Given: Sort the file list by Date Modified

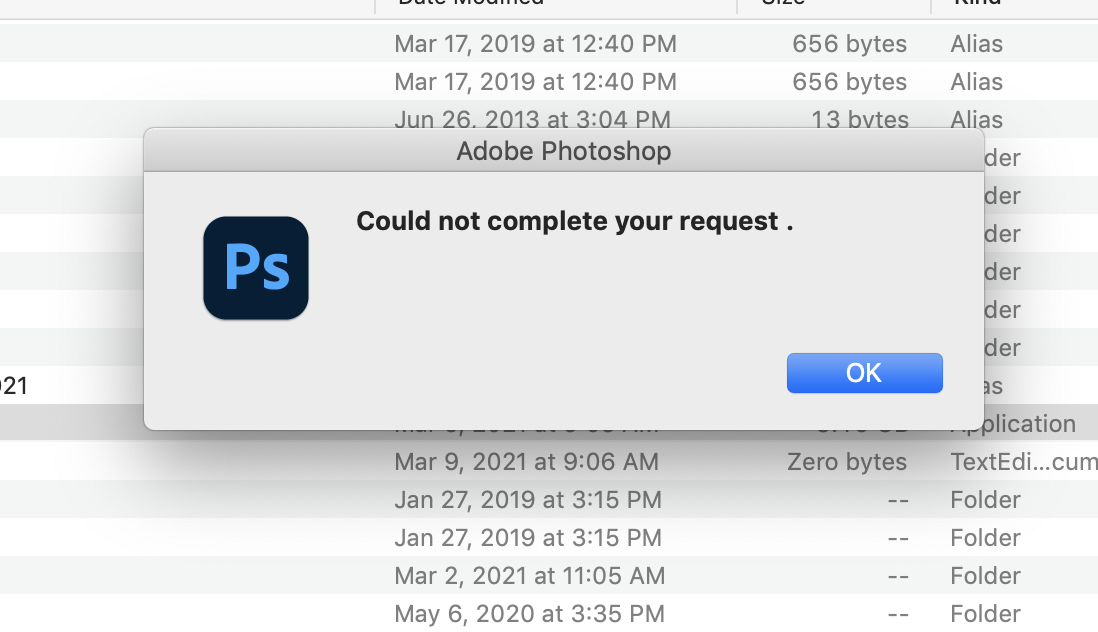Looking at the screenshot, I should [x=470, y=5].
